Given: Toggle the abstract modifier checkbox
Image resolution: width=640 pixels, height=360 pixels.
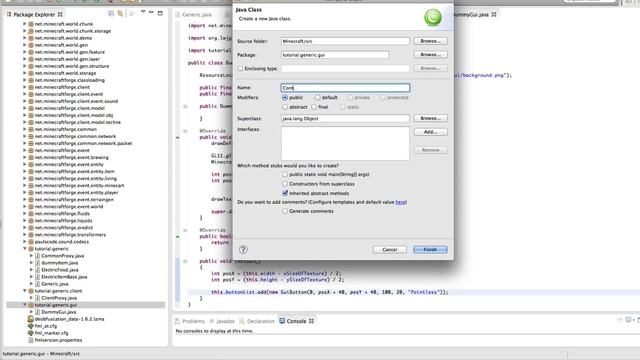Looking at the screenshot, I should pyautogui.click(x=285, y=107).
